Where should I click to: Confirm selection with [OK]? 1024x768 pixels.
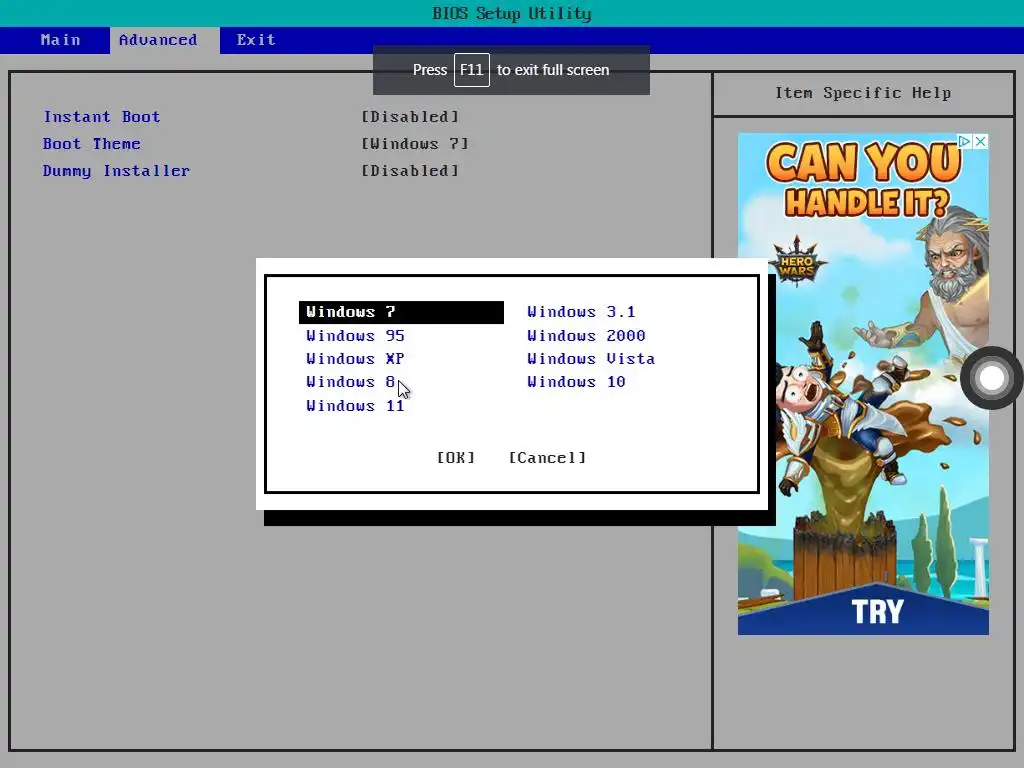[x=456, y=458]
